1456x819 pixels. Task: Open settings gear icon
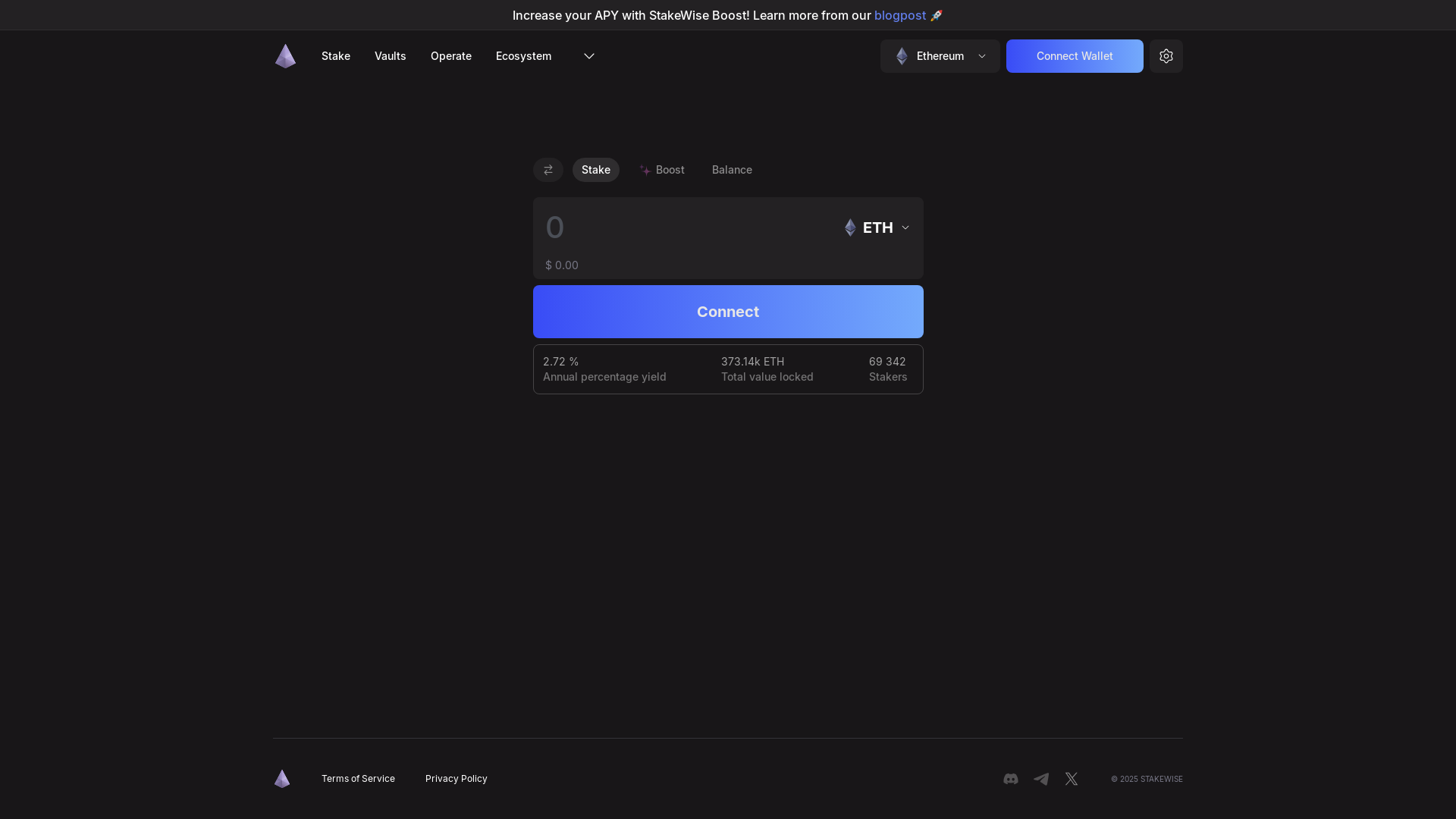(x=1166, y=56)
